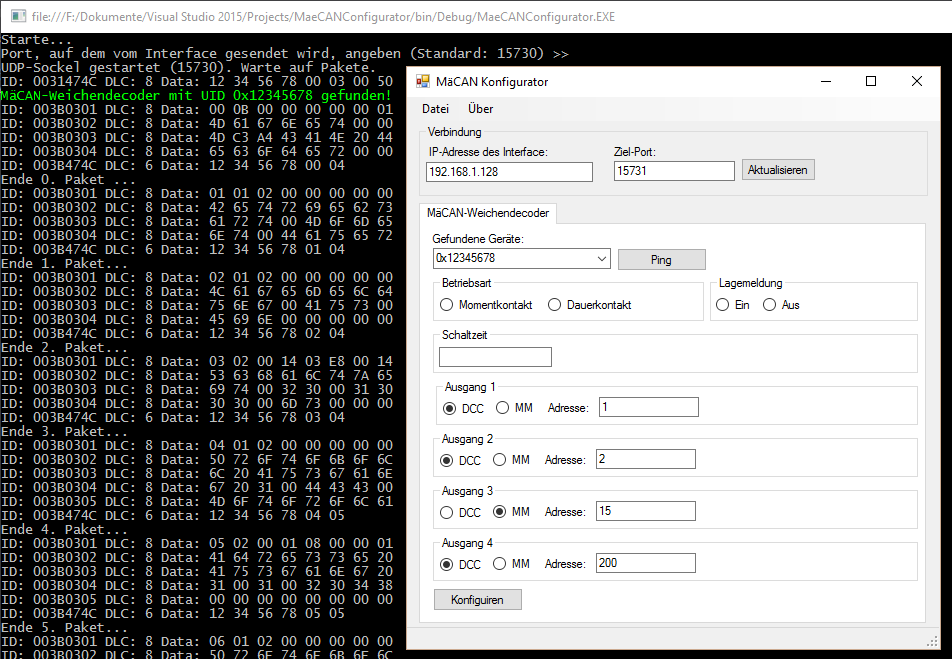Viewport: 952px width, 659px height.
Task: Click the Ausgang 3 Adresse field
Action: [x=645, y=511]
